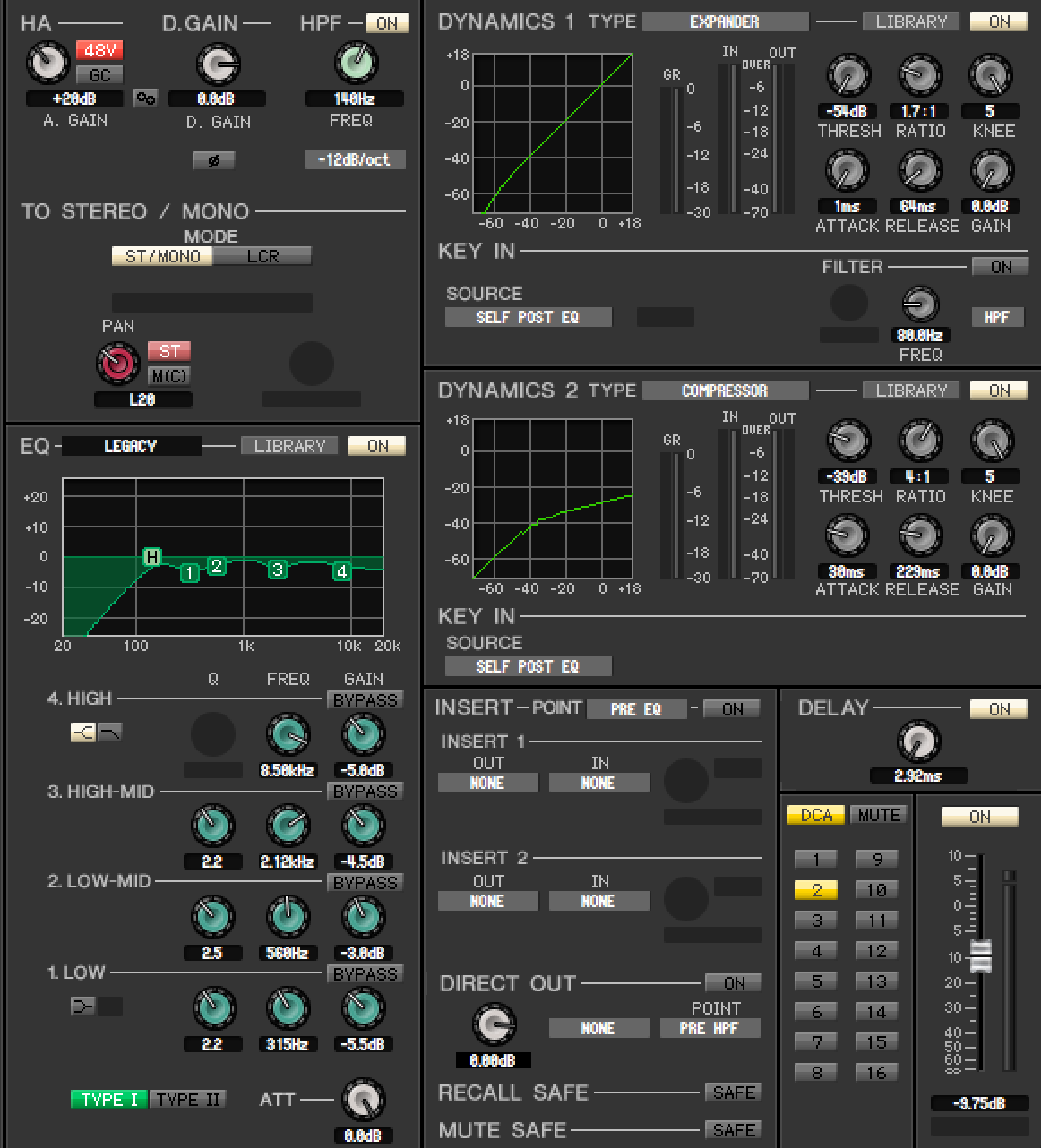Toggle 48V phantom power
The height and width of the screenshot is (1148, 1041).
pos(99,50)
